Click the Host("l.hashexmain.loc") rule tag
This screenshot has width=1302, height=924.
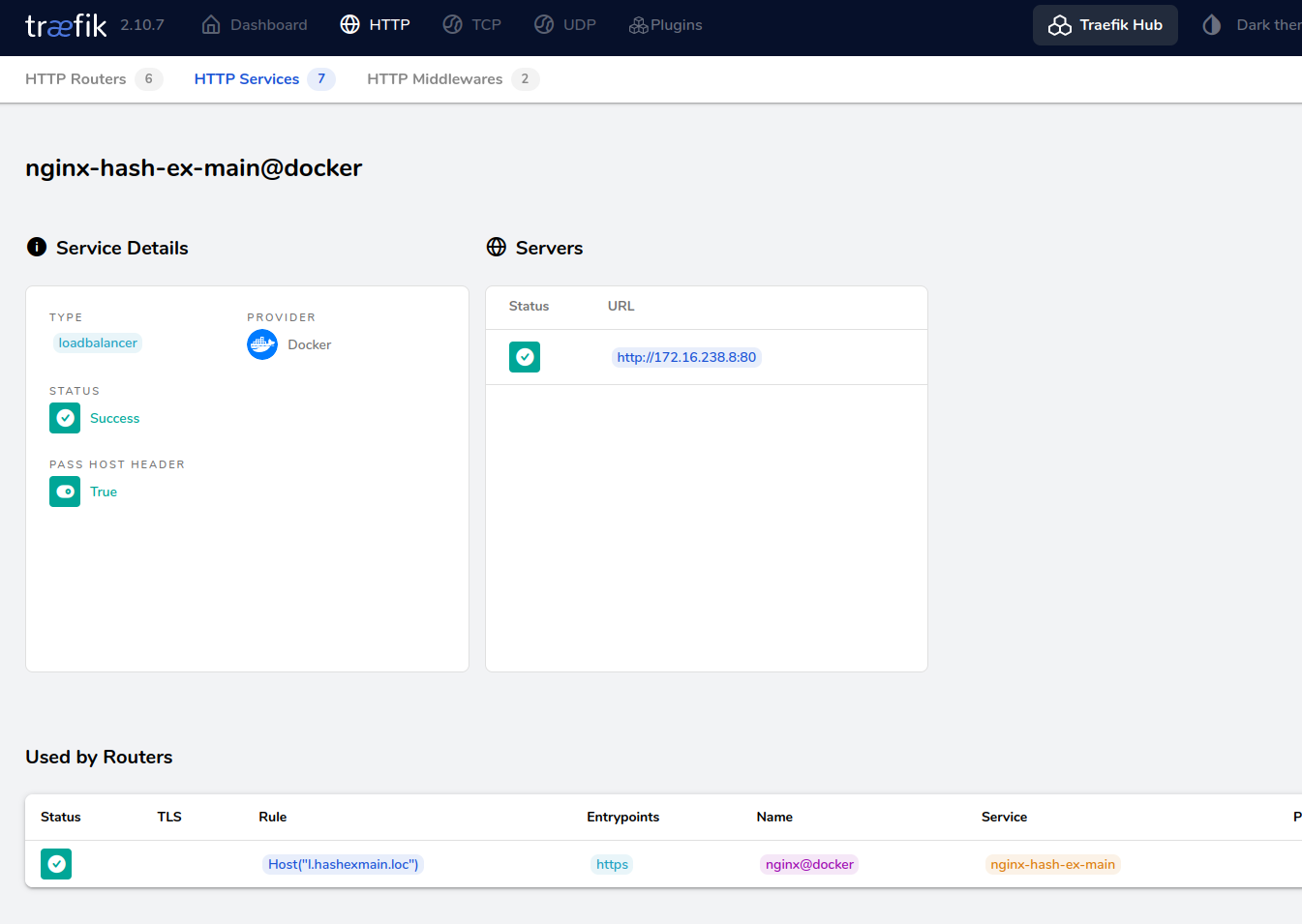coord(344,864)
